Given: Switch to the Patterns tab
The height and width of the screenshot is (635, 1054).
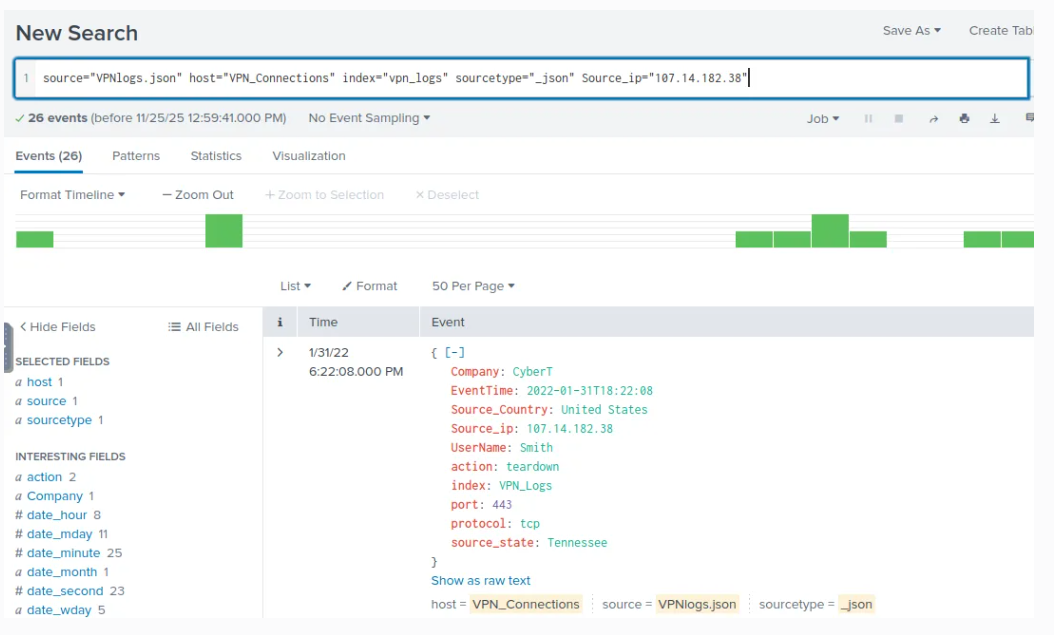Looking at the screenshot, I should tap(136, 156).
